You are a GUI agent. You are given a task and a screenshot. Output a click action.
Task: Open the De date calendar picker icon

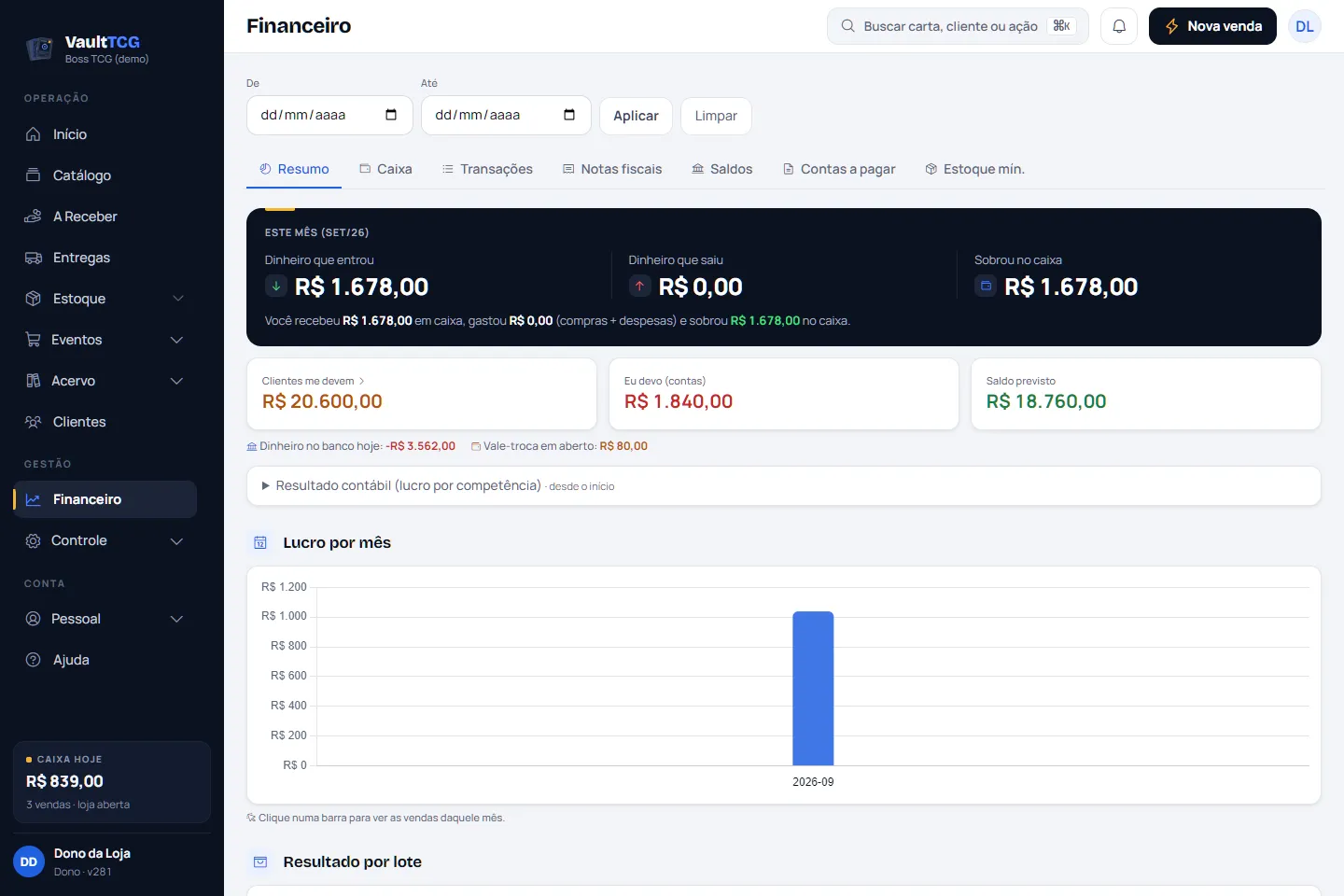pyautogui.click(x=391, y=115)
